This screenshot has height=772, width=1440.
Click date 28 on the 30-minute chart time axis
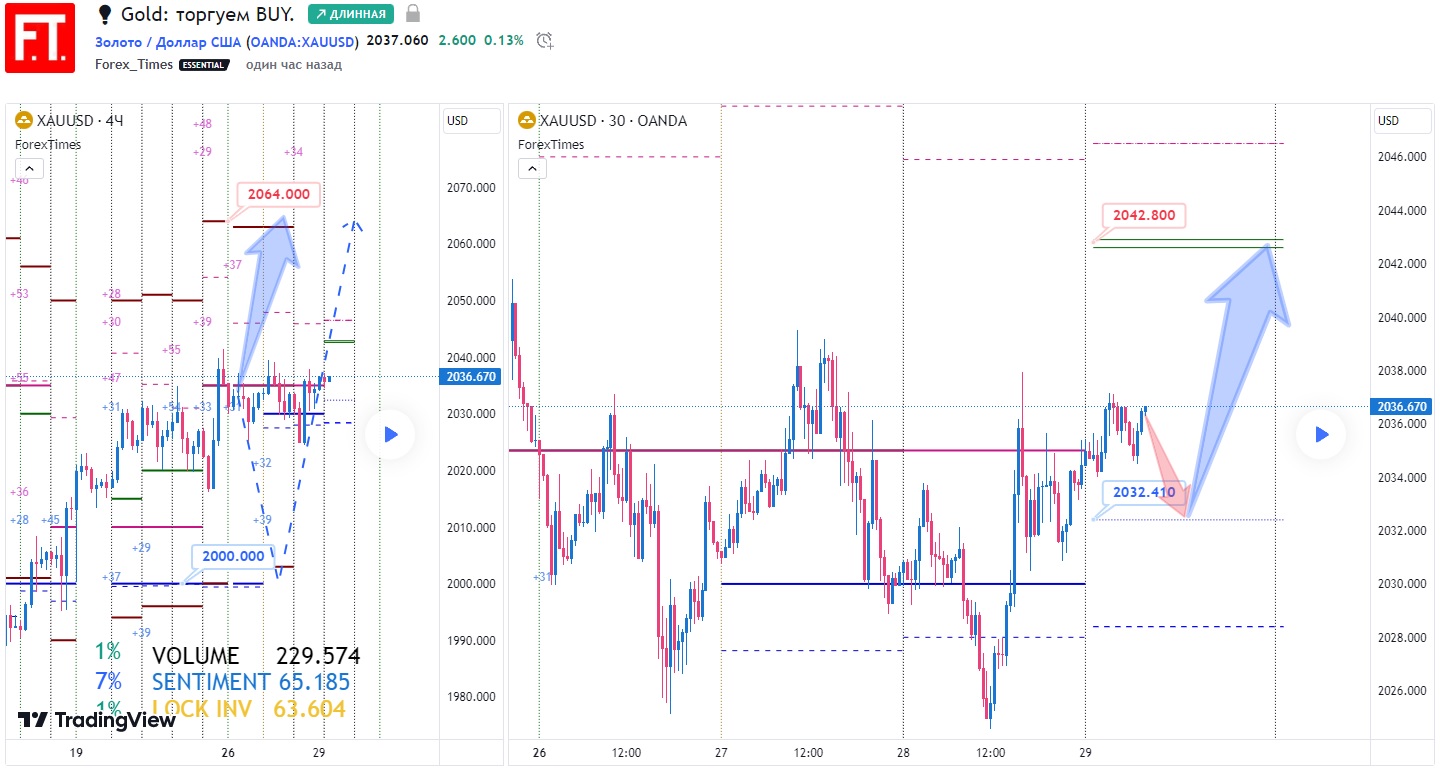coord(903,752)
